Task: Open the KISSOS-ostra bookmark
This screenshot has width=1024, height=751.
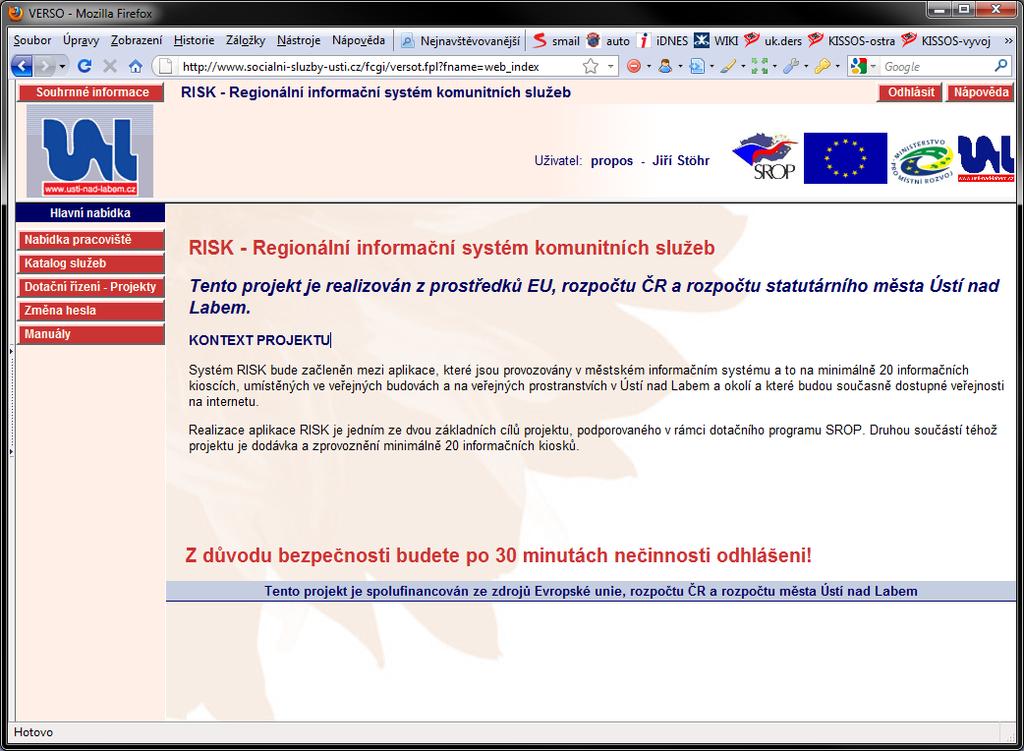Action: click(x=852, y=41)
